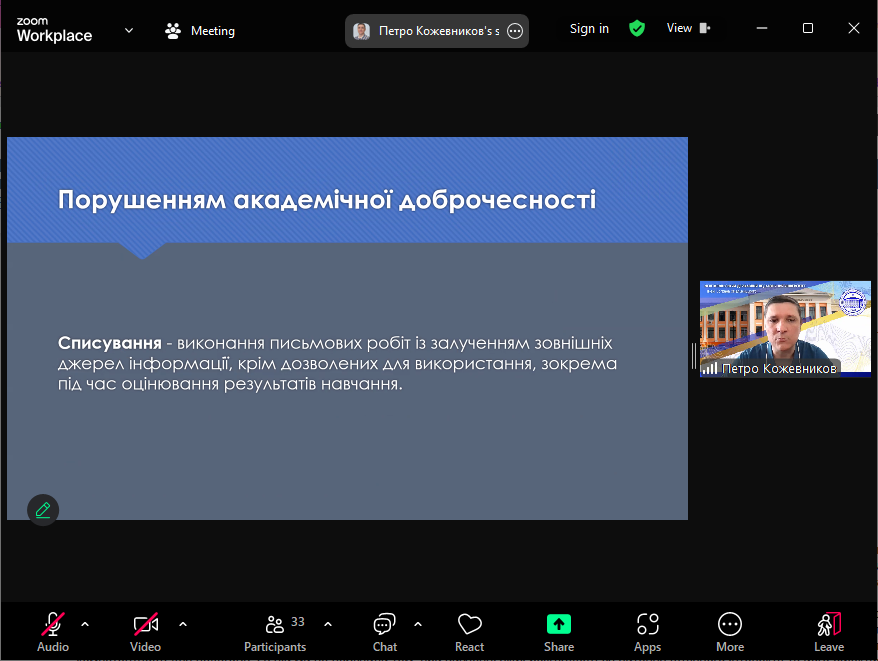Start video with the Video toggle
Viewport: 878px width, 661px height.
coord(145,624)
